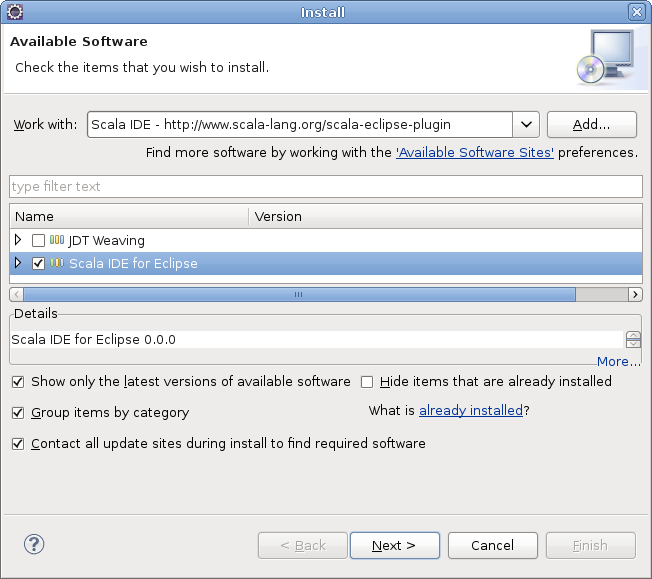Screen dimensions: 652x579
Task: Check the JDT Weaving checkbox
Action: [x=38, y=240]
